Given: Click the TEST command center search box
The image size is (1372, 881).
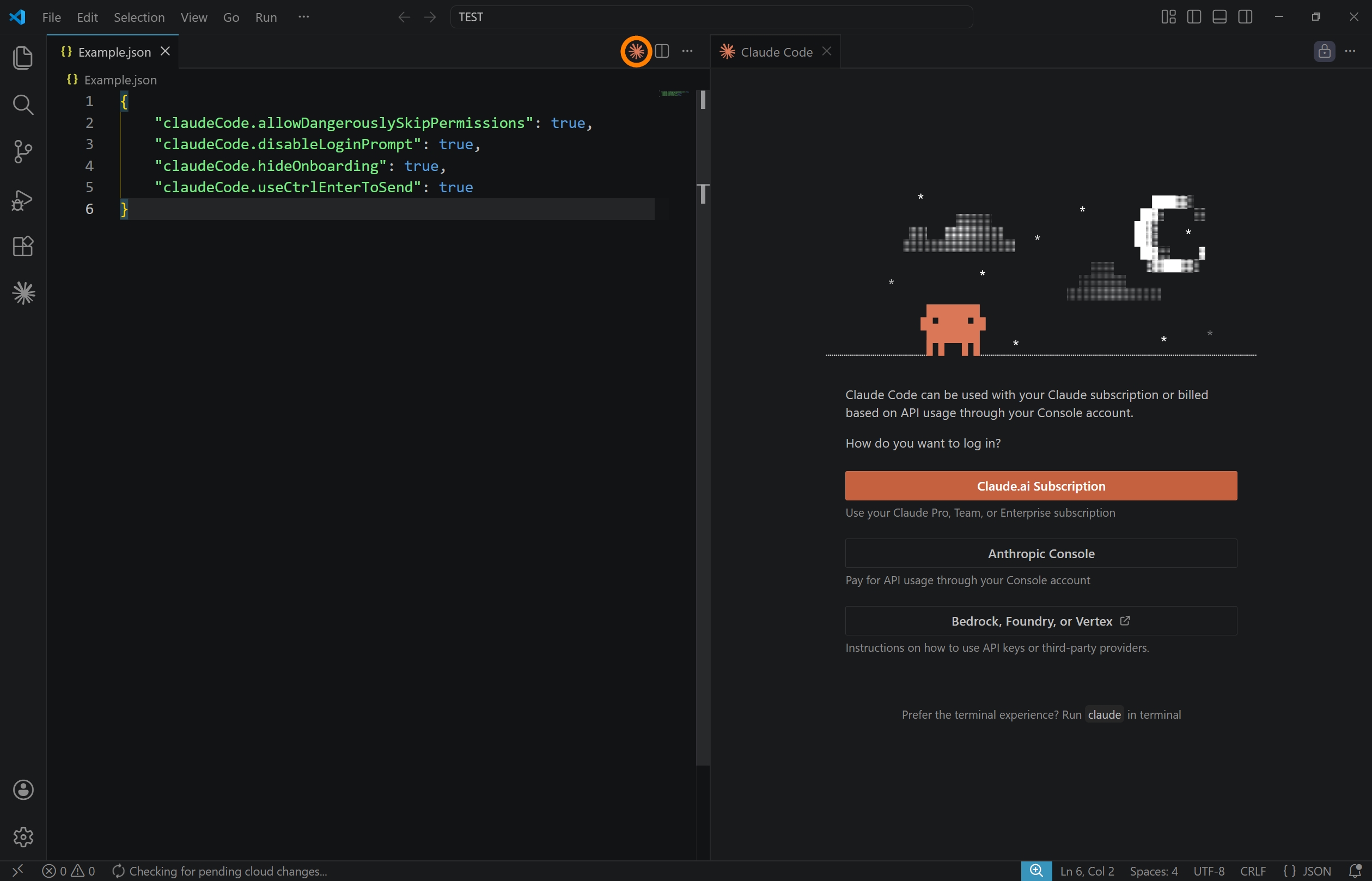Looking at the screenshot, I should (711, 17).
